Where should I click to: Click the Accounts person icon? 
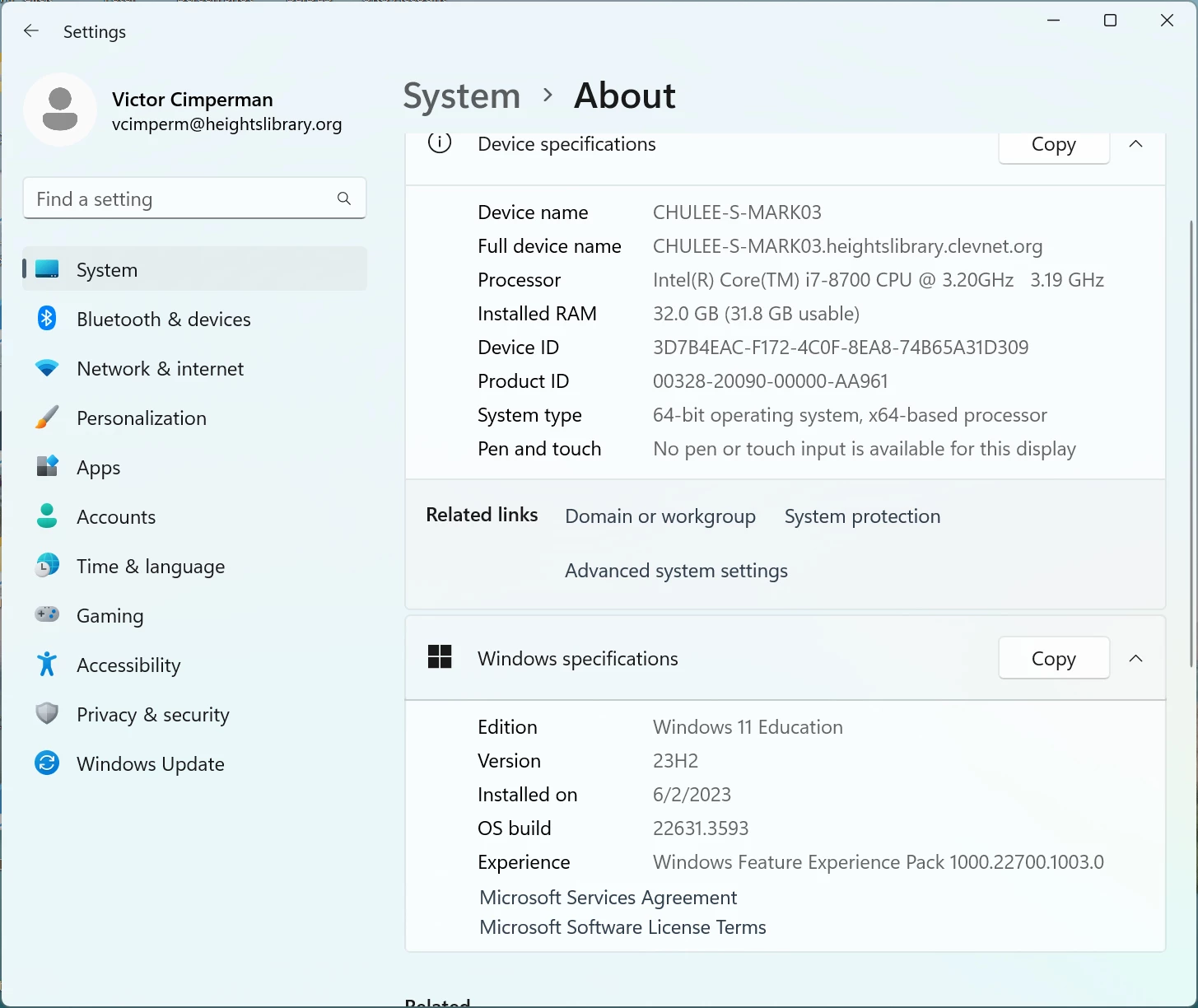(47, 516)
